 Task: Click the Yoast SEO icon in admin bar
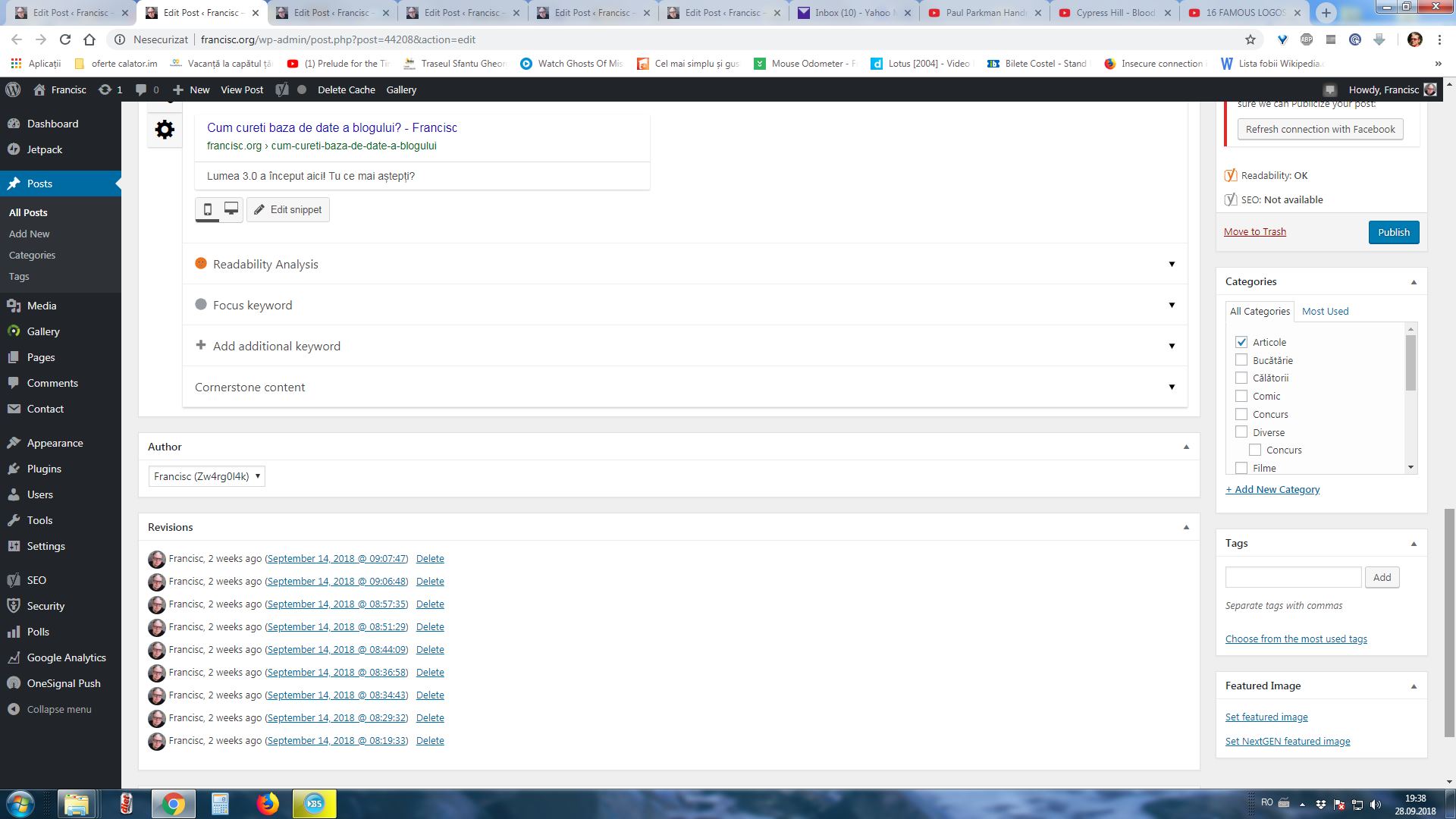tap(282, 89)
